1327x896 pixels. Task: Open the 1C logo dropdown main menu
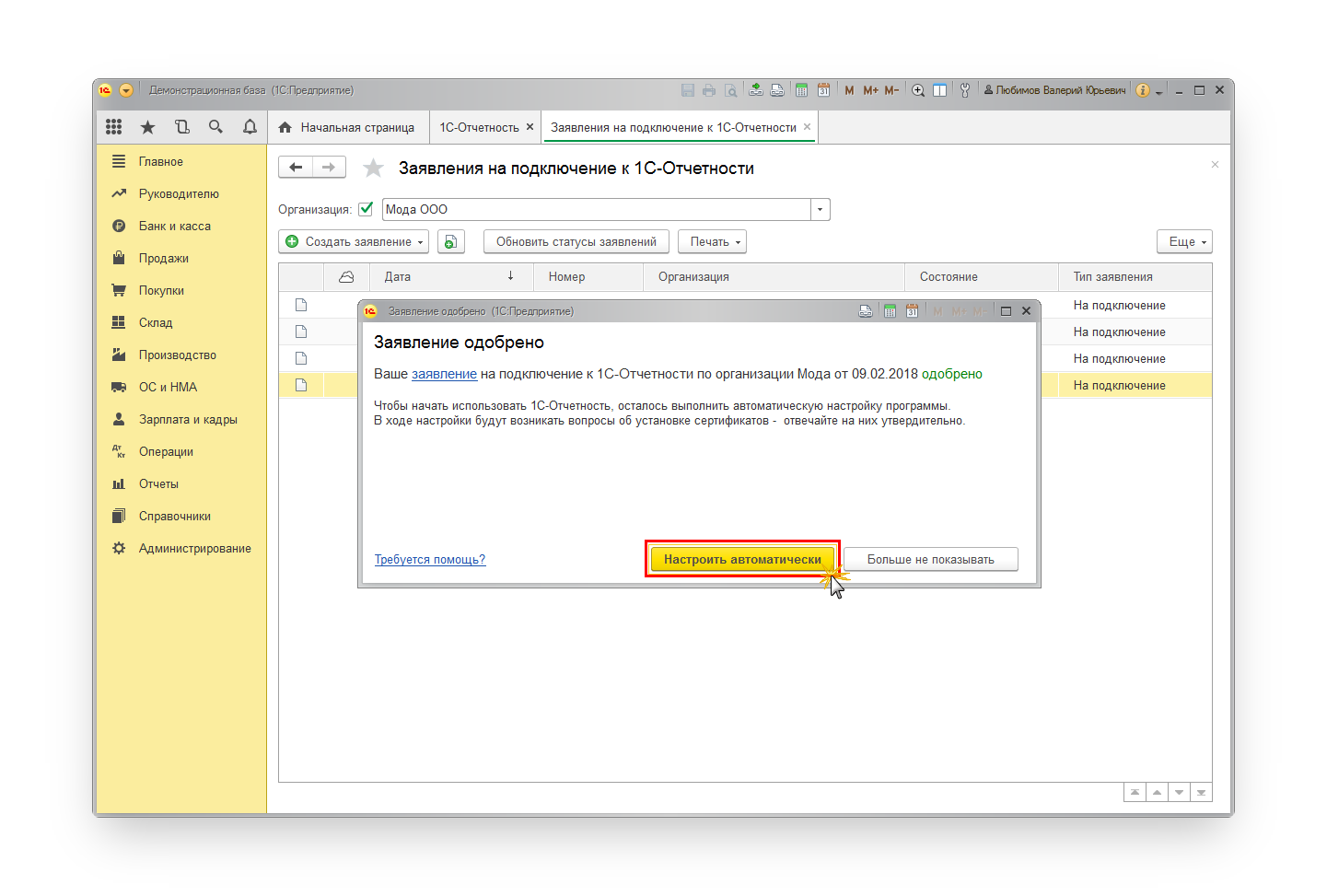tap(126, 90)
